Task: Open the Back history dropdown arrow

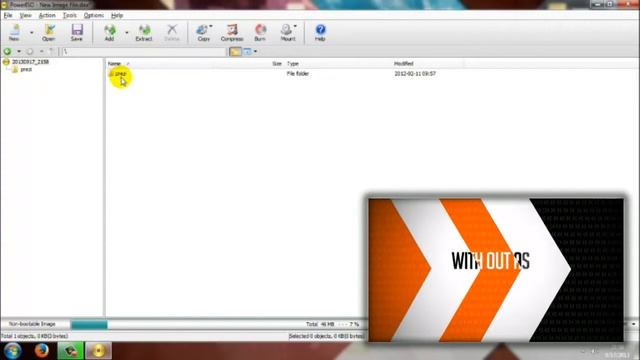Action: [19, 51]
